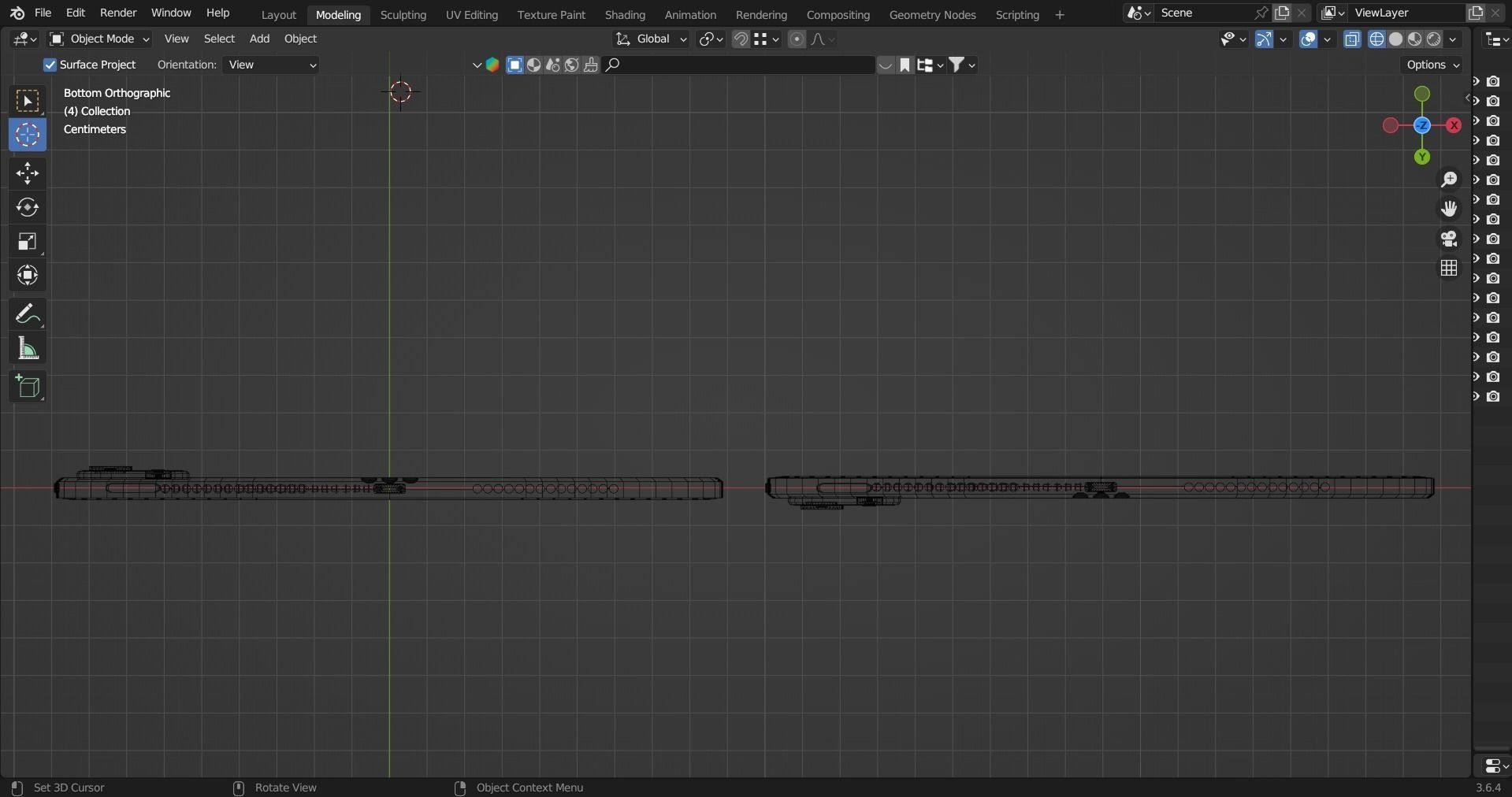The height and width of the screenshot is (797, 1512).
Task: Toggle viewport overlays
Action: [1309, 39]
